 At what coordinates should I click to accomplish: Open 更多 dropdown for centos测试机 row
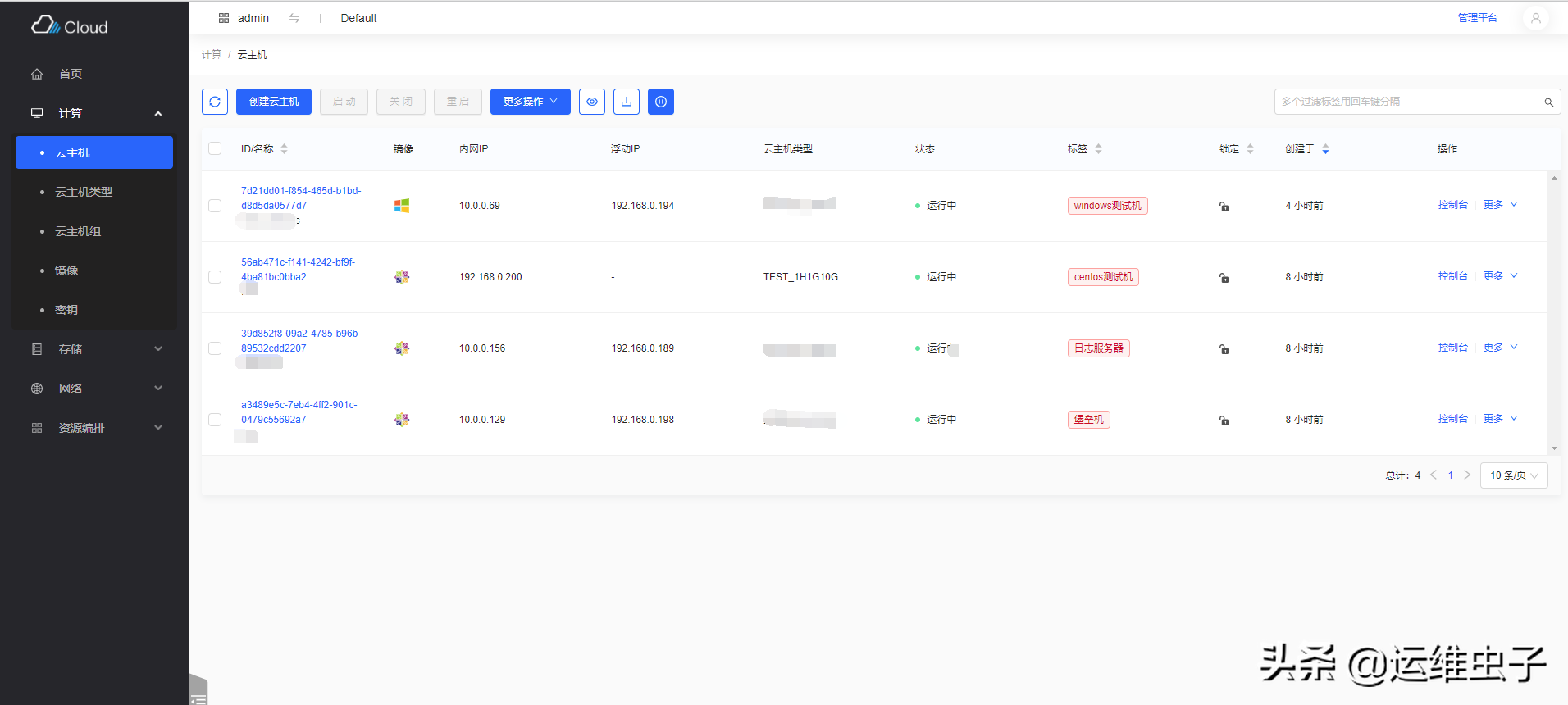(1501, 276)
